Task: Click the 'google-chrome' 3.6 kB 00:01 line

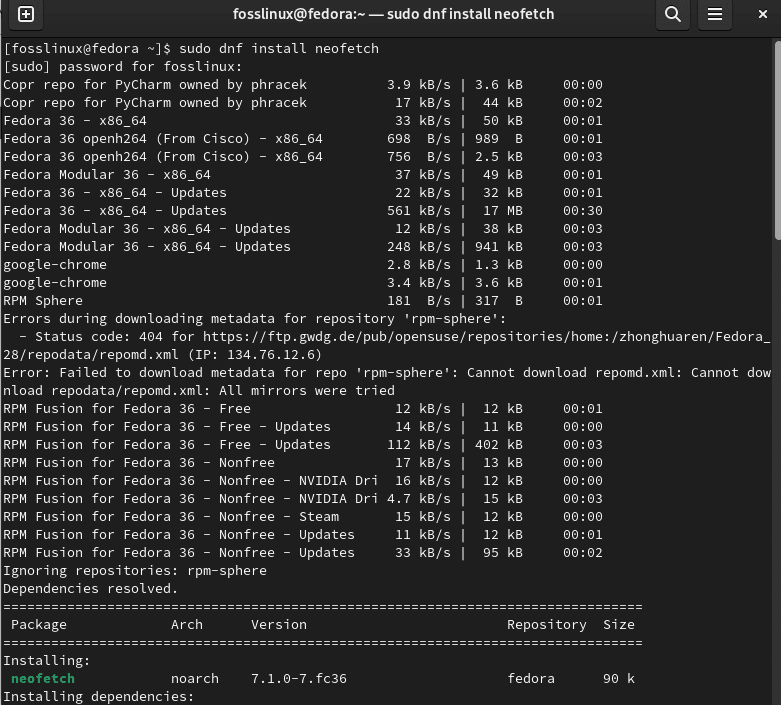Action: 303,283
